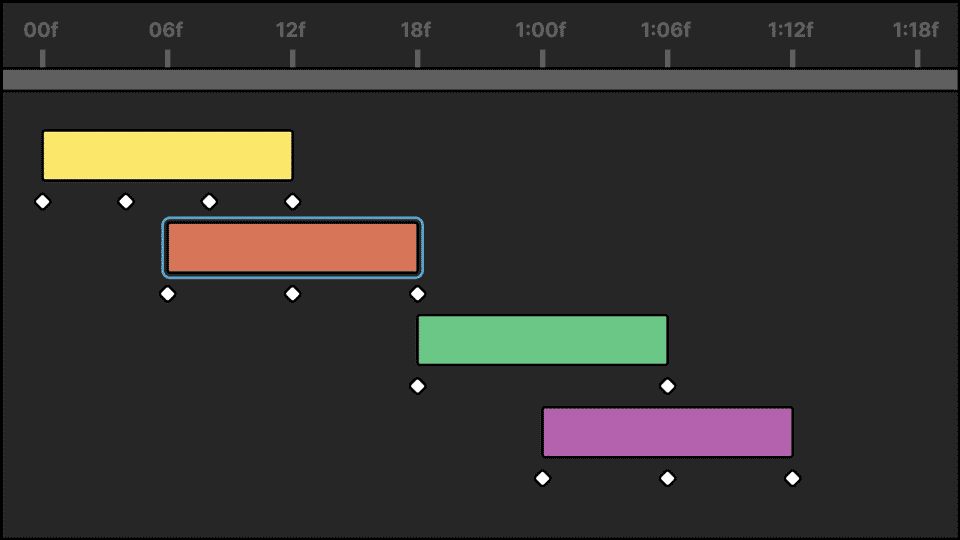The height and width of the screenshot is (540, 960).
Task: Click last keyframe diamond under purple clip
Action: tap(792, 478)
